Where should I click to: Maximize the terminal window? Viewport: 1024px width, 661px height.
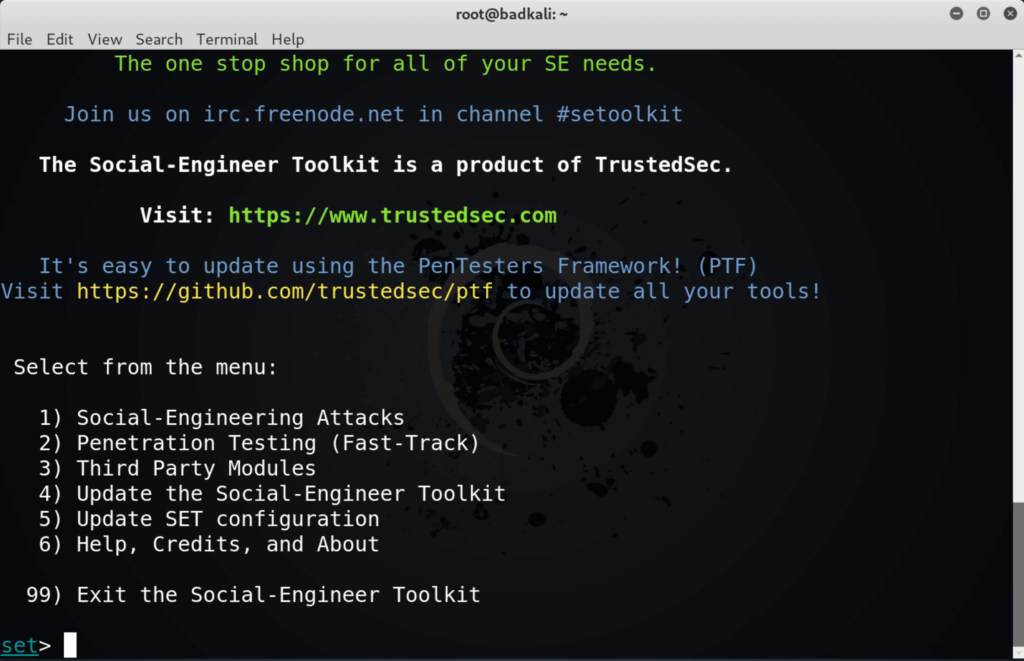coord(983,14)
